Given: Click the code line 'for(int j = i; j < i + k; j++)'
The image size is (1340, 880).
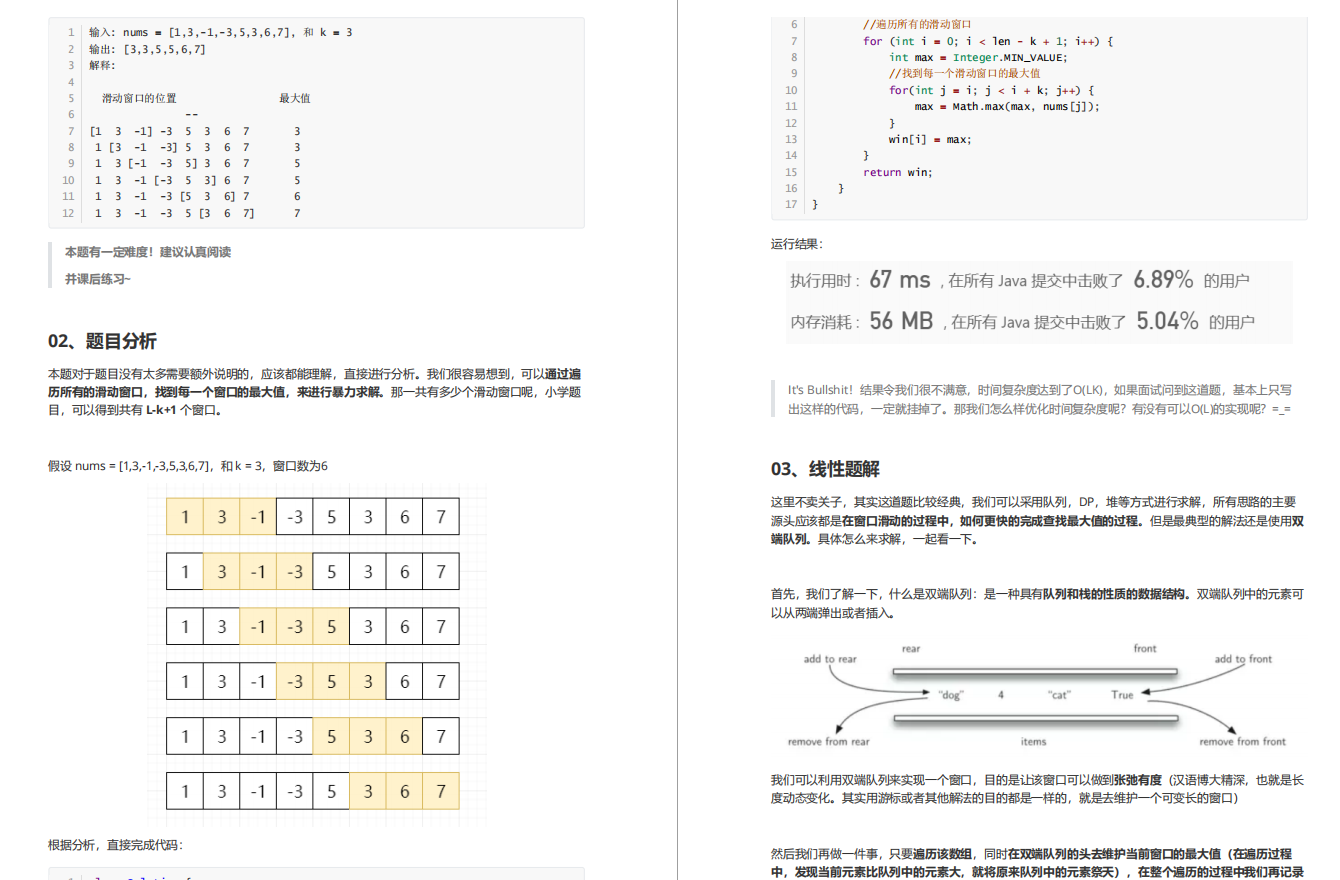Looking at the screenshot, I should (991, 90).
